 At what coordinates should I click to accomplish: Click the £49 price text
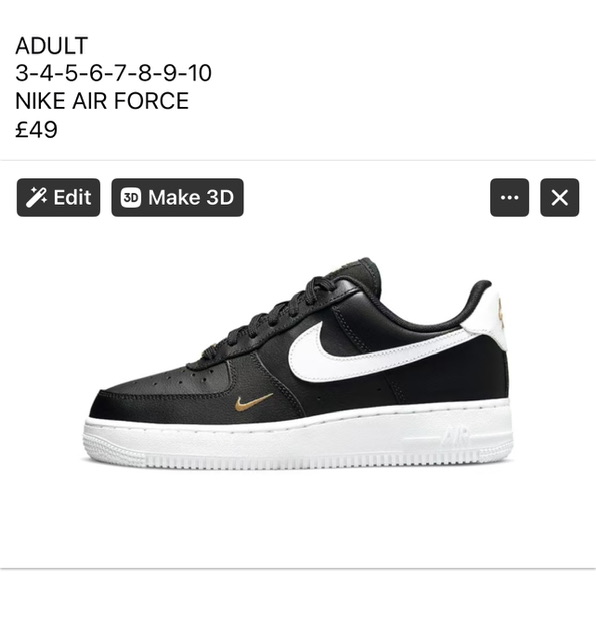coord(36,129)
